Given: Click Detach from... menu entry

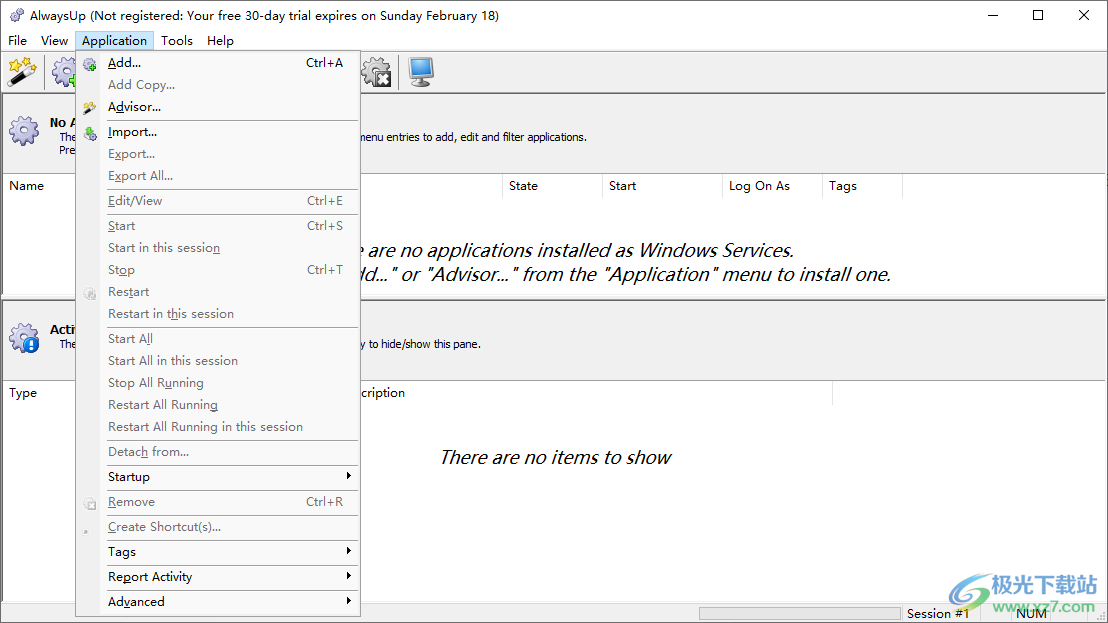Looking at the screenshot, I should coord(218,452).
